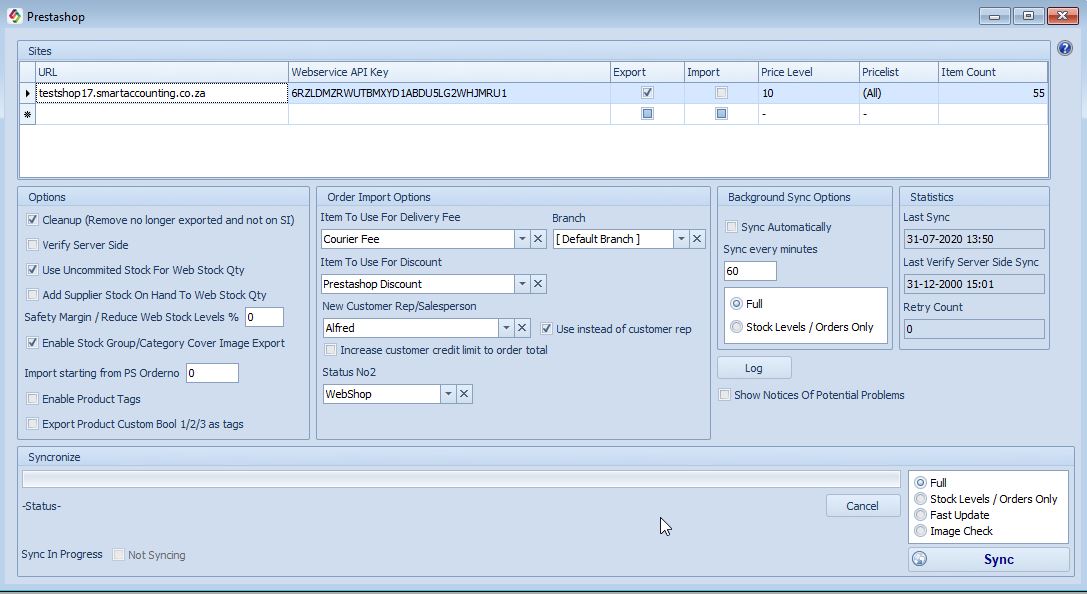The width and height of the screenshot is (1087, 594).
Task: Select the Webservice API key cell
Action: [449, 93]
